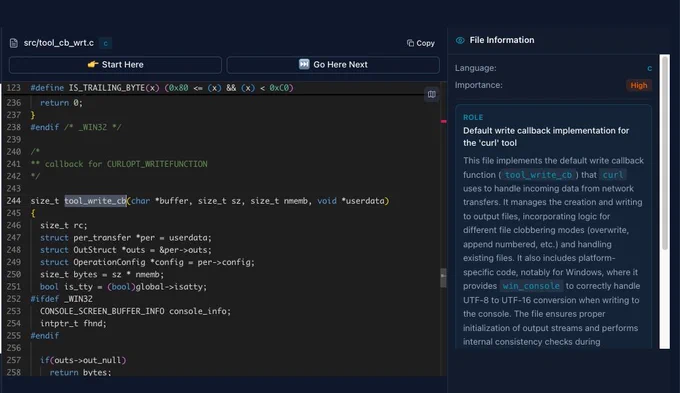
Task: Click the tool_write_cb code tag in description
Action: [x=538, y=175]
